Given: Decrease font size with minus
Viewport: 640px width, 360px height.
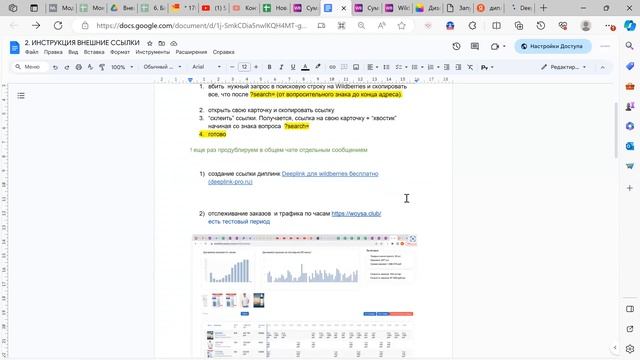Looking at the screenshot, I should (x=232, y=67).
